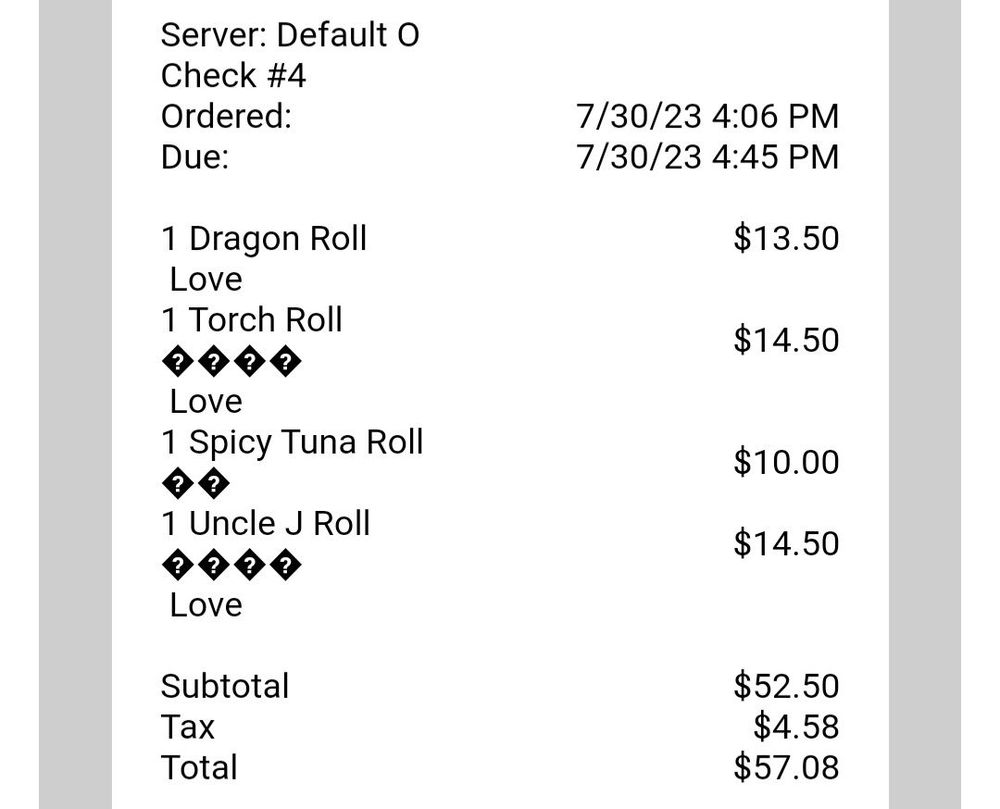Click the Tax amount $4.58
The width and height of the screenshot is (1000, 809).
[796, 727]
